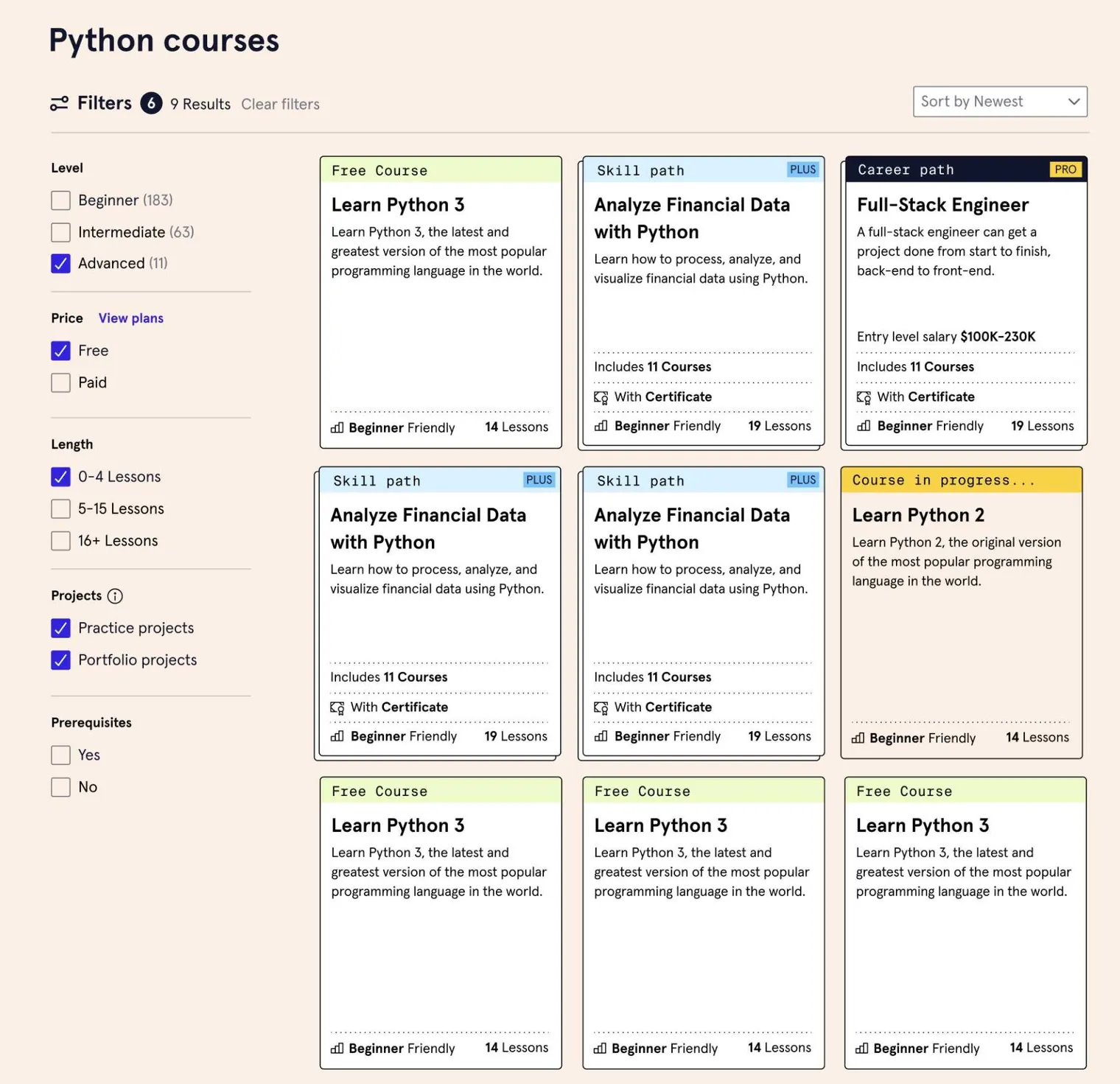Open the View plans link
1120x1084 pixels.
click(x=131, y=318)
